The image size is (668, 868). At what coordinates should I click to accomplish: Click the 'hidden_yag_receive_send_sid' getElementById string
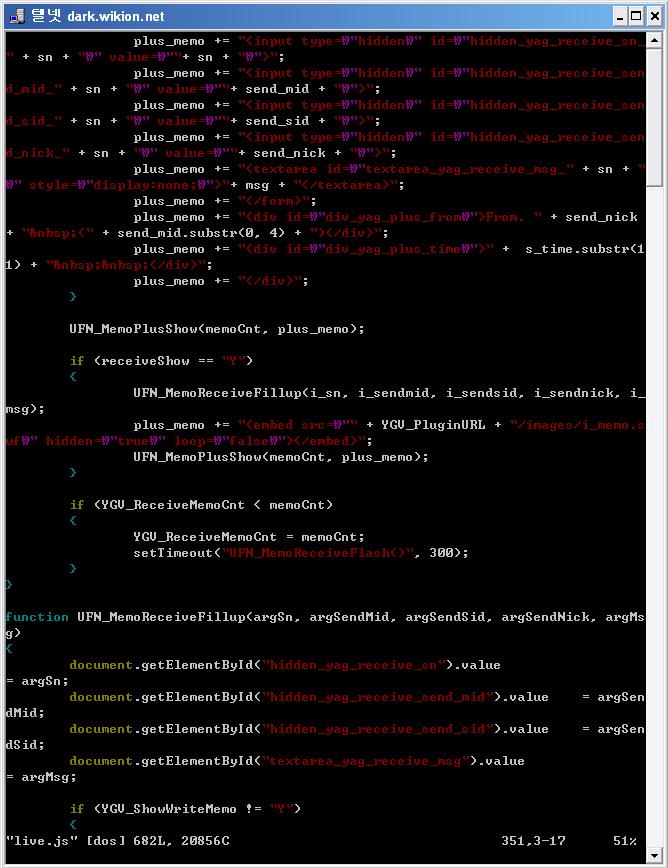click(377, 729)
